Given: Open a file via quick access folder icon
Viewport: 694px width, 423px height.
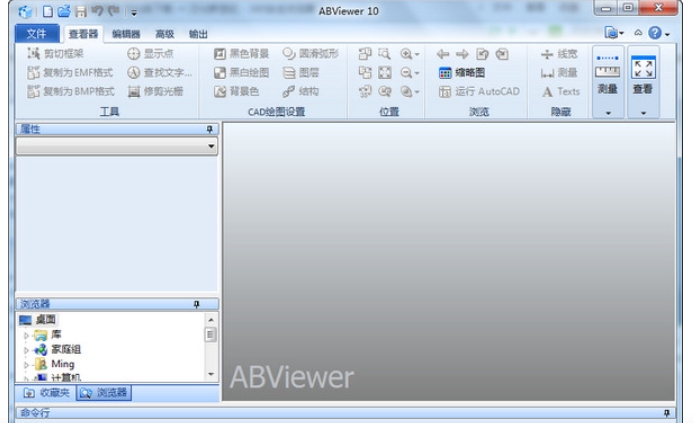Looking at the screenshot, I should tap(64, 11).
